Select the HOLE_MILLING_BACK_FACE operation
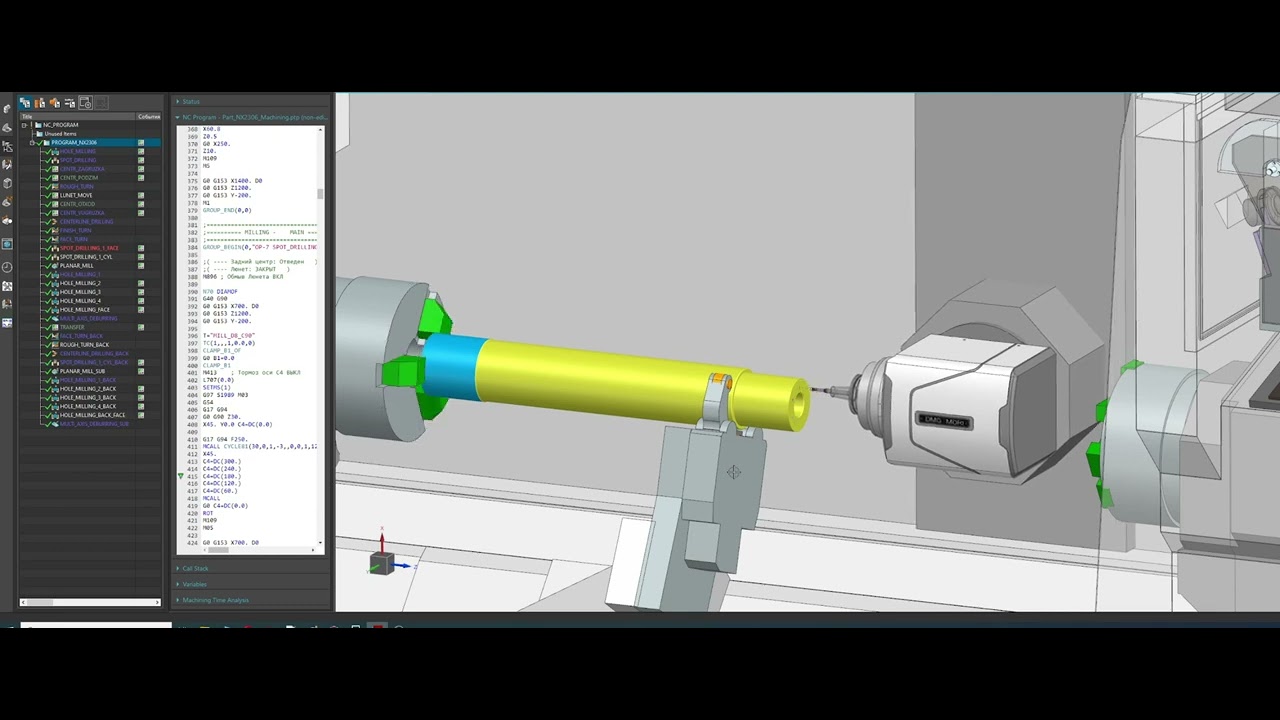The image size is (1280, 720). pyautogui.click(x=93, y=415)
